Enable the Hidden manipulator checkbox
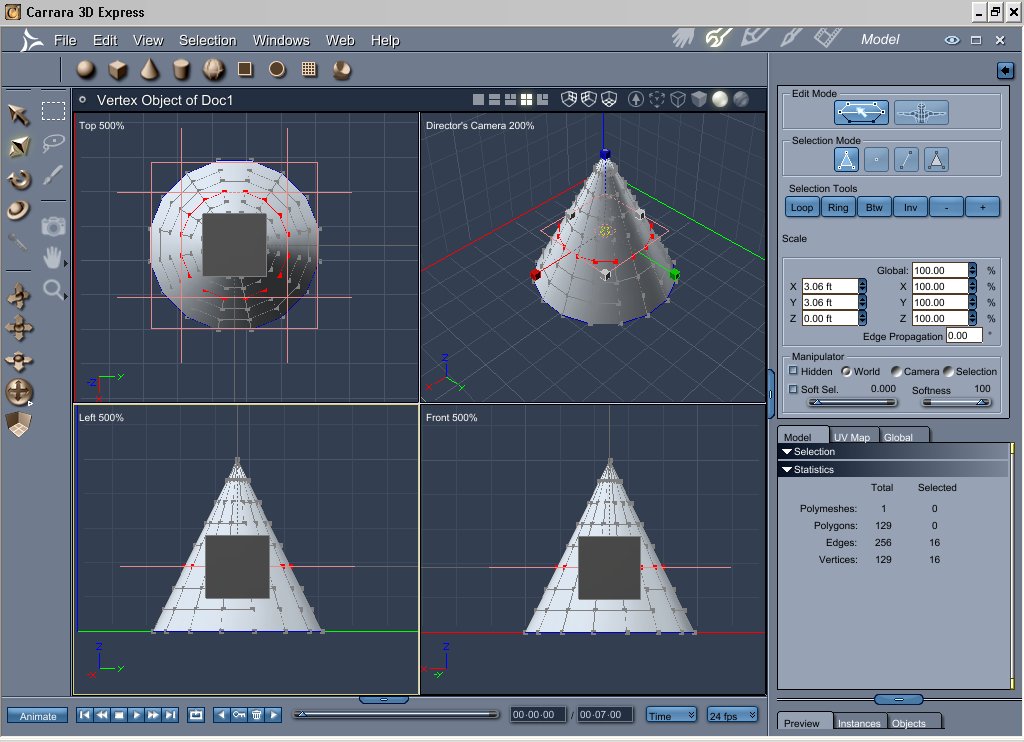This screenshot has height=742, width=1024. click(x=794, y=371)
